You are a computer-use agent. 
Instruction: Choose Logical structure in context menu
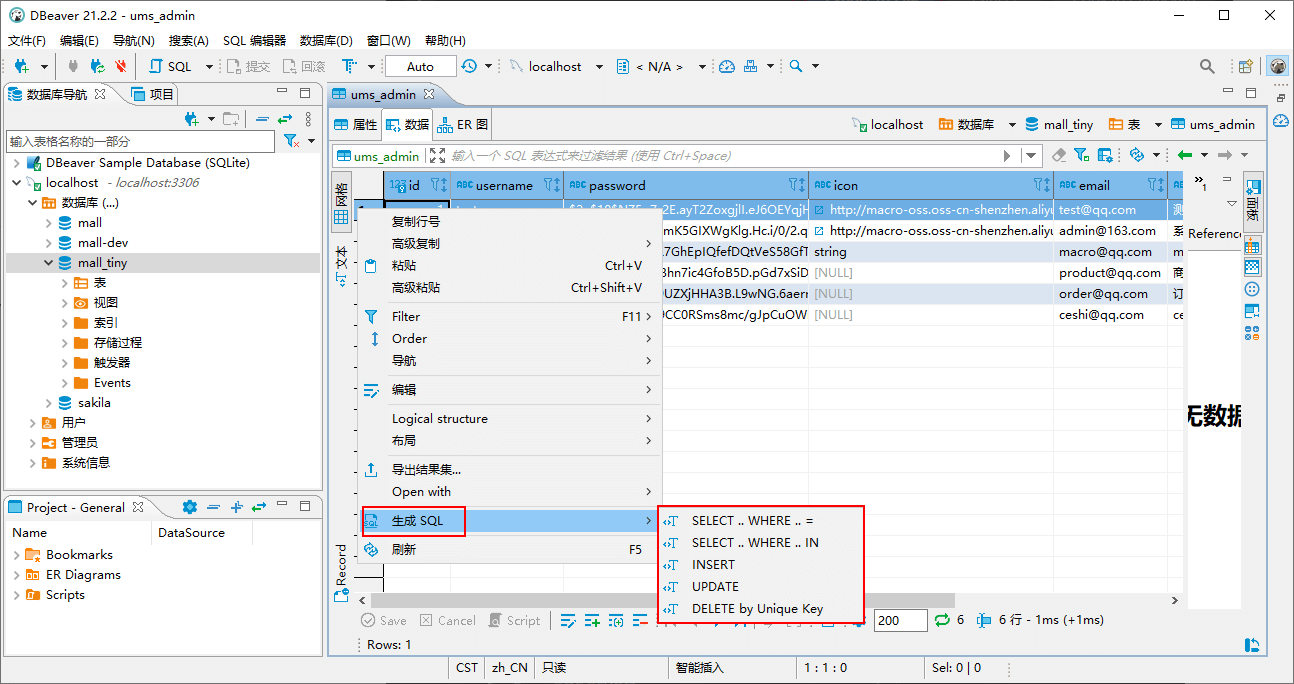click(x=510, y=418)
